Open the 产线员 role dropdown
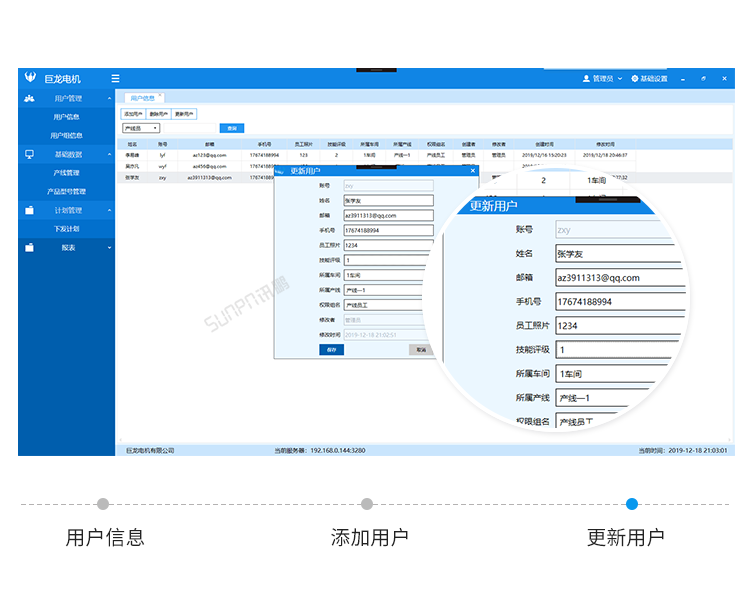Image resolution: width=750 pixels, height=589 pixels. [141, 128]
